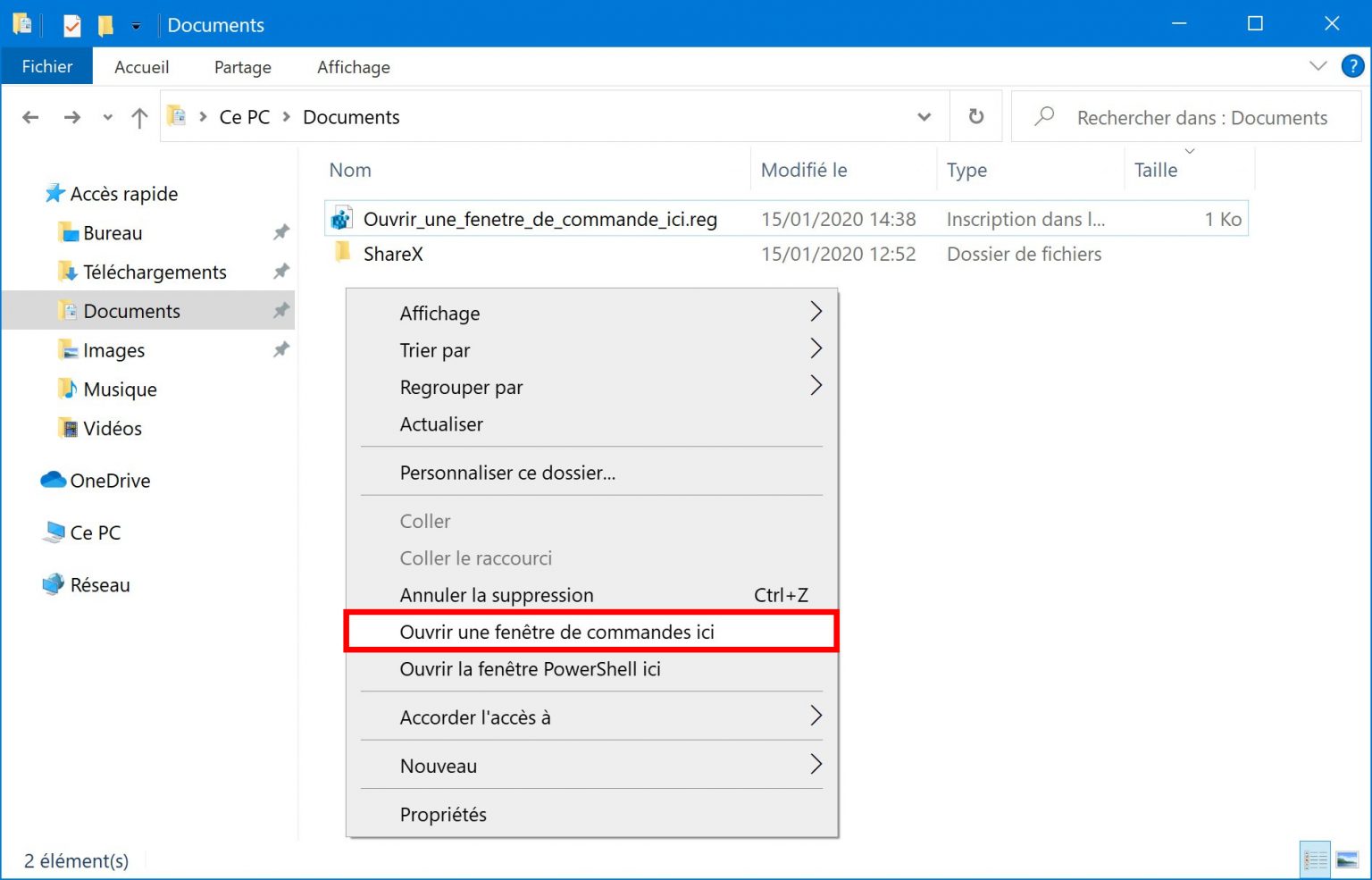The height and width of the screenshot is (880, 1372).
Task: Select the Ouvrir_une_fenetre_de_commande_ici.reg file
Action: (x=540, y=219)
